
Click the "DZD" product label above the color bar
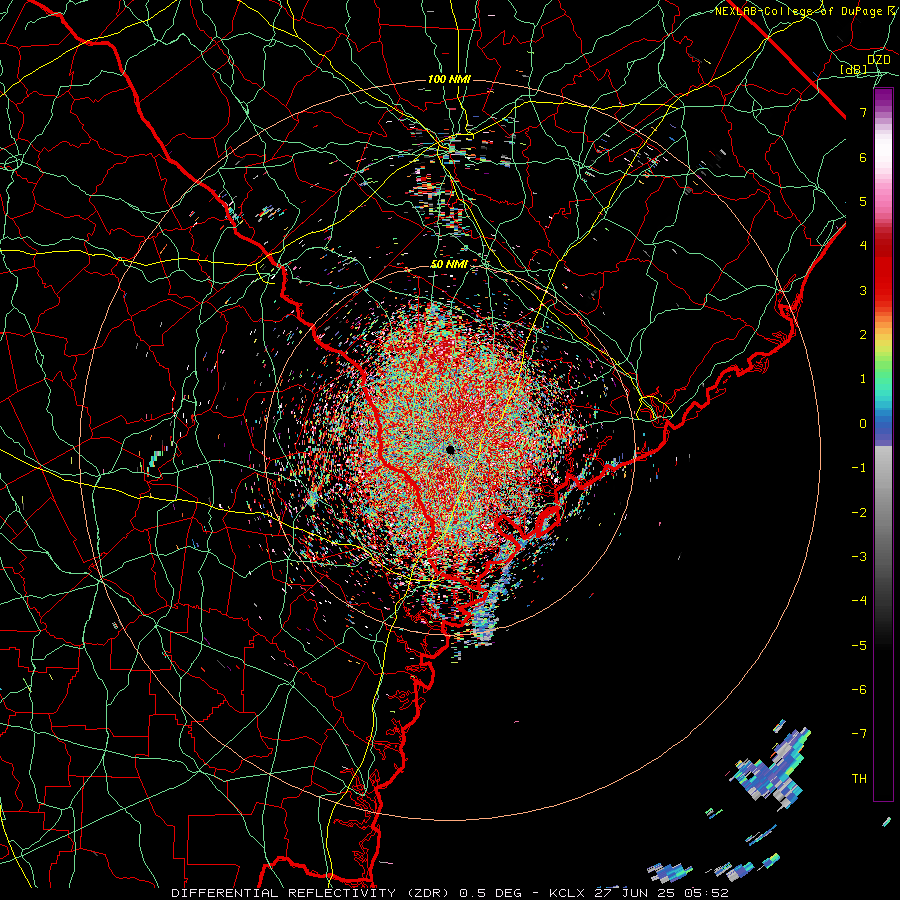tap(878, 59)
